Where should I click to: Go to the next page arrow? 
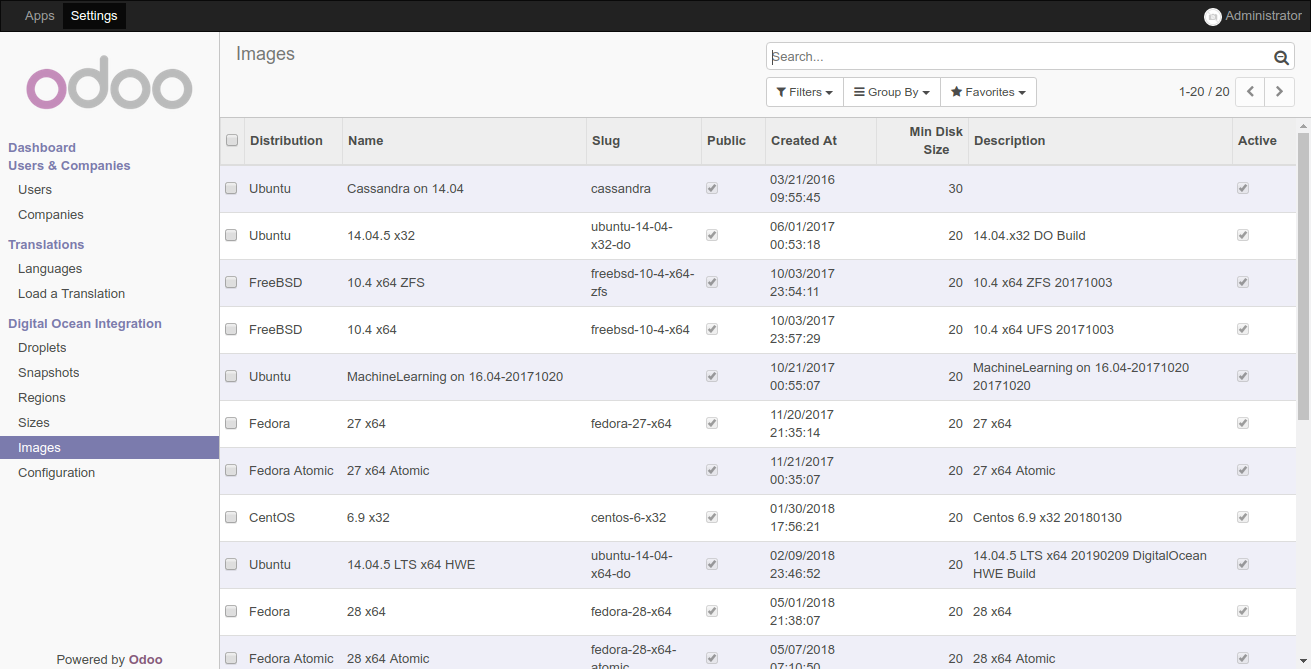coord(1280,92)
